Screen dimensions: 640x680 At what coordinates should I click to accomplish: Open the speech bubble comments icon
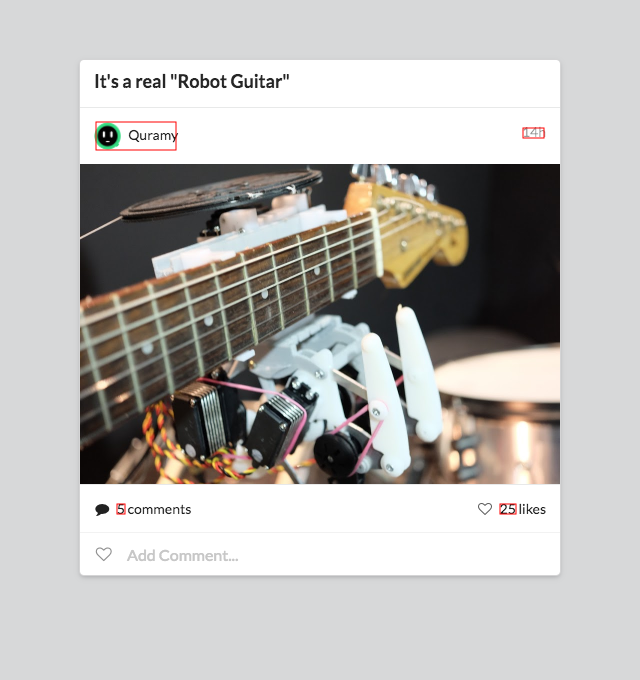[x=102, y=510]
